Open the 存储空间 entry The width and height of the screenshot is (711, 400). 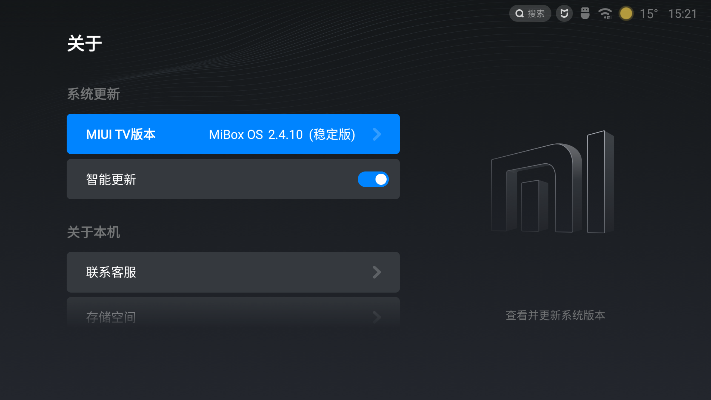[x=200, y=317]
